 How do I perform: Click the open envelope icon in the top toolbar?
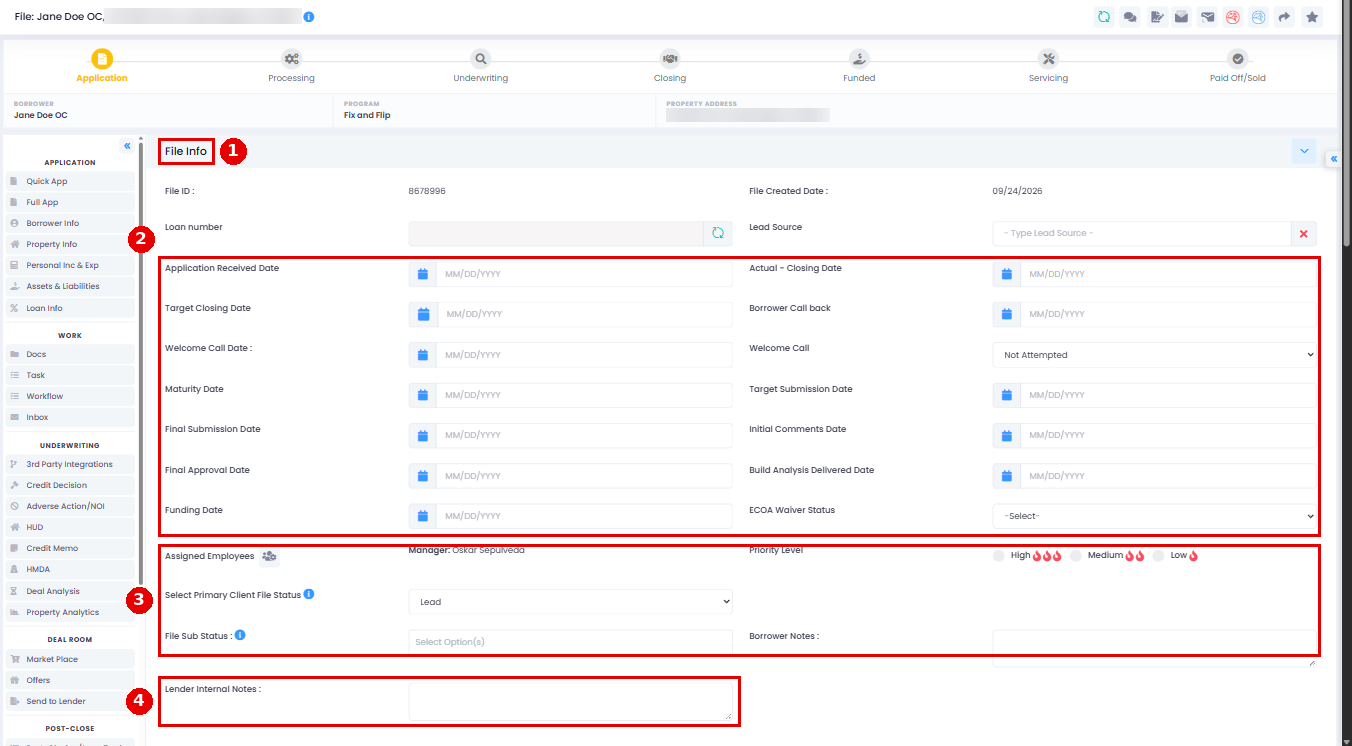point(1182,17)
